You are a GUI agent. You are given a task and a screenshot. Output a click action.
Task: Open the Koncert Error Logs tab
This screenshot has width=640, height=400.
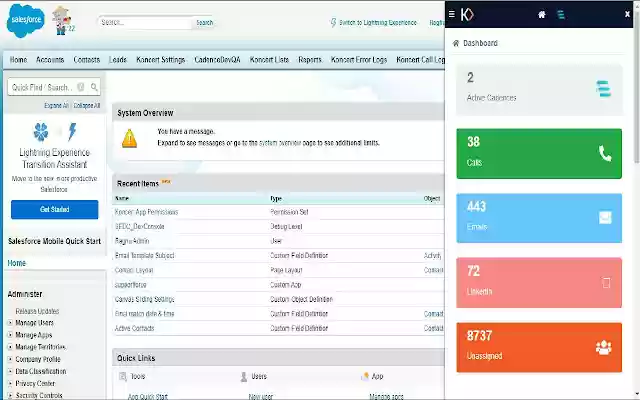tap(359, 60)
